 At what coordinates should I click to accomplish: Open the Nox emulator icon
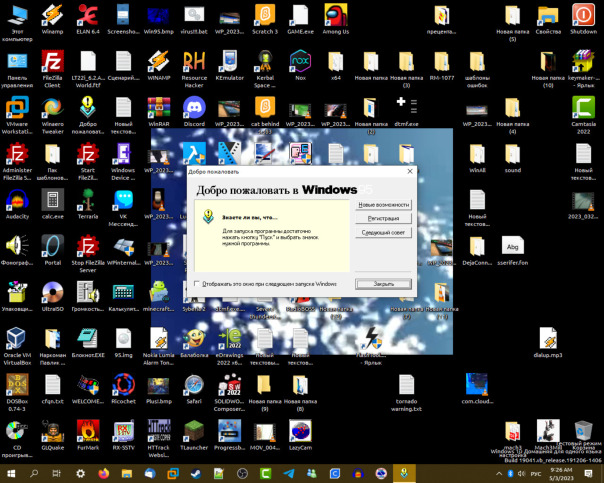[x=300, y=65]
